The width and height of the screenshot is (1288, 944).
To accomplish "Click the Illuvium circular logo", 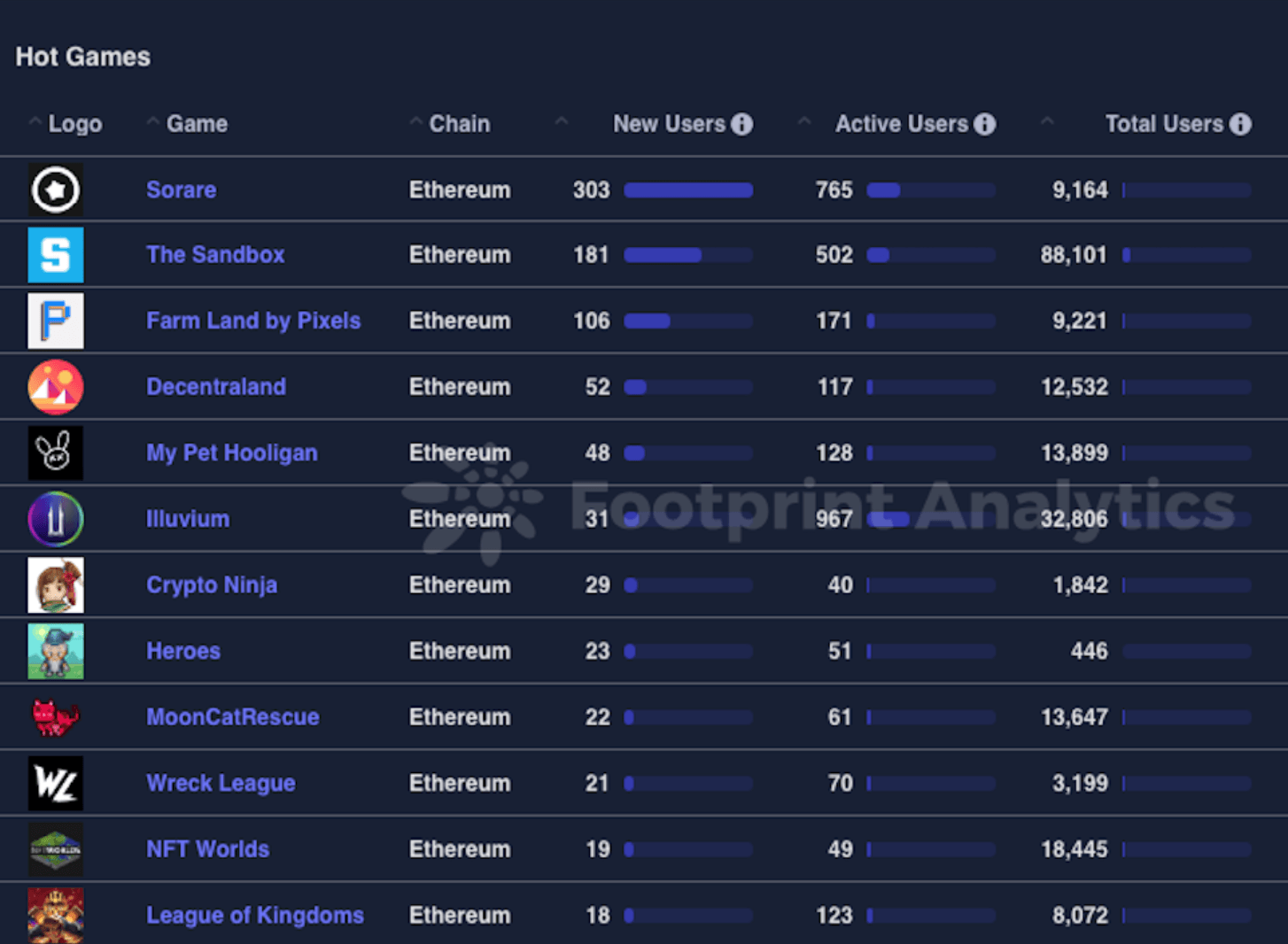I will pos(56,519).
